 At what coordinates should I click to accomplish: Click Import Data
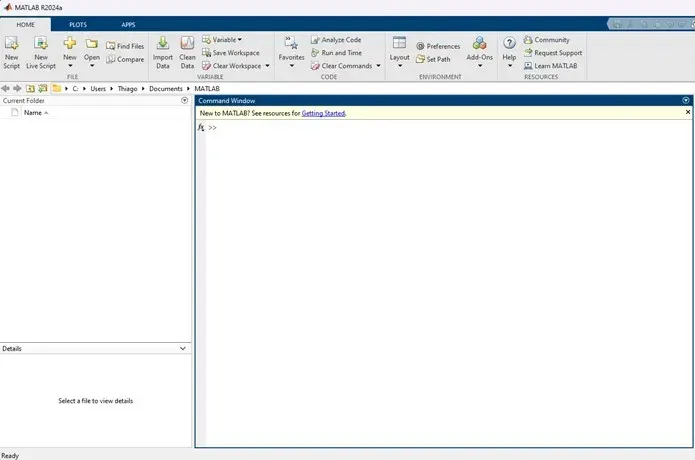pos(163,53)
